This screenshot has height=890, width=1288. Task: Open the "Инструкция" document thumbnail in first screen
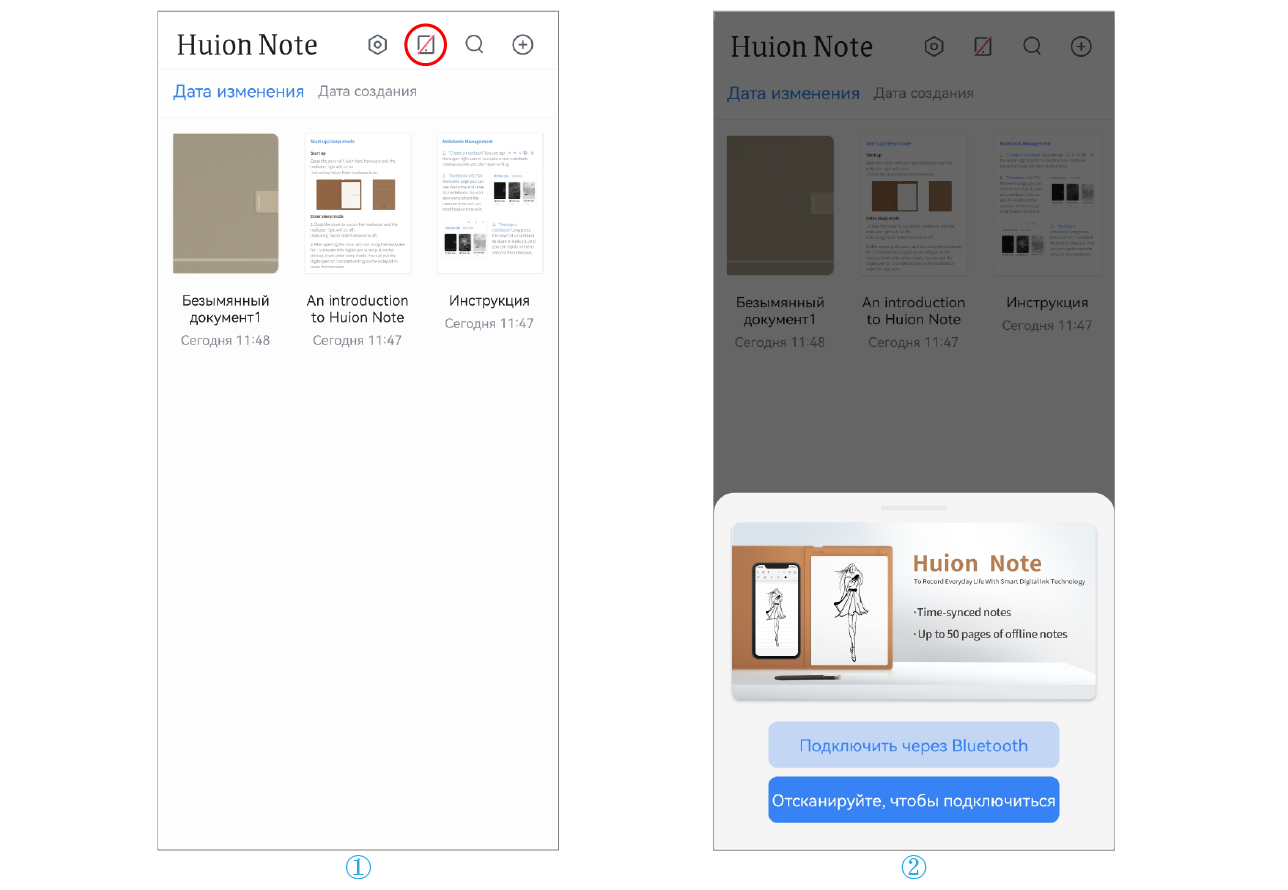(x=490, y=203)
